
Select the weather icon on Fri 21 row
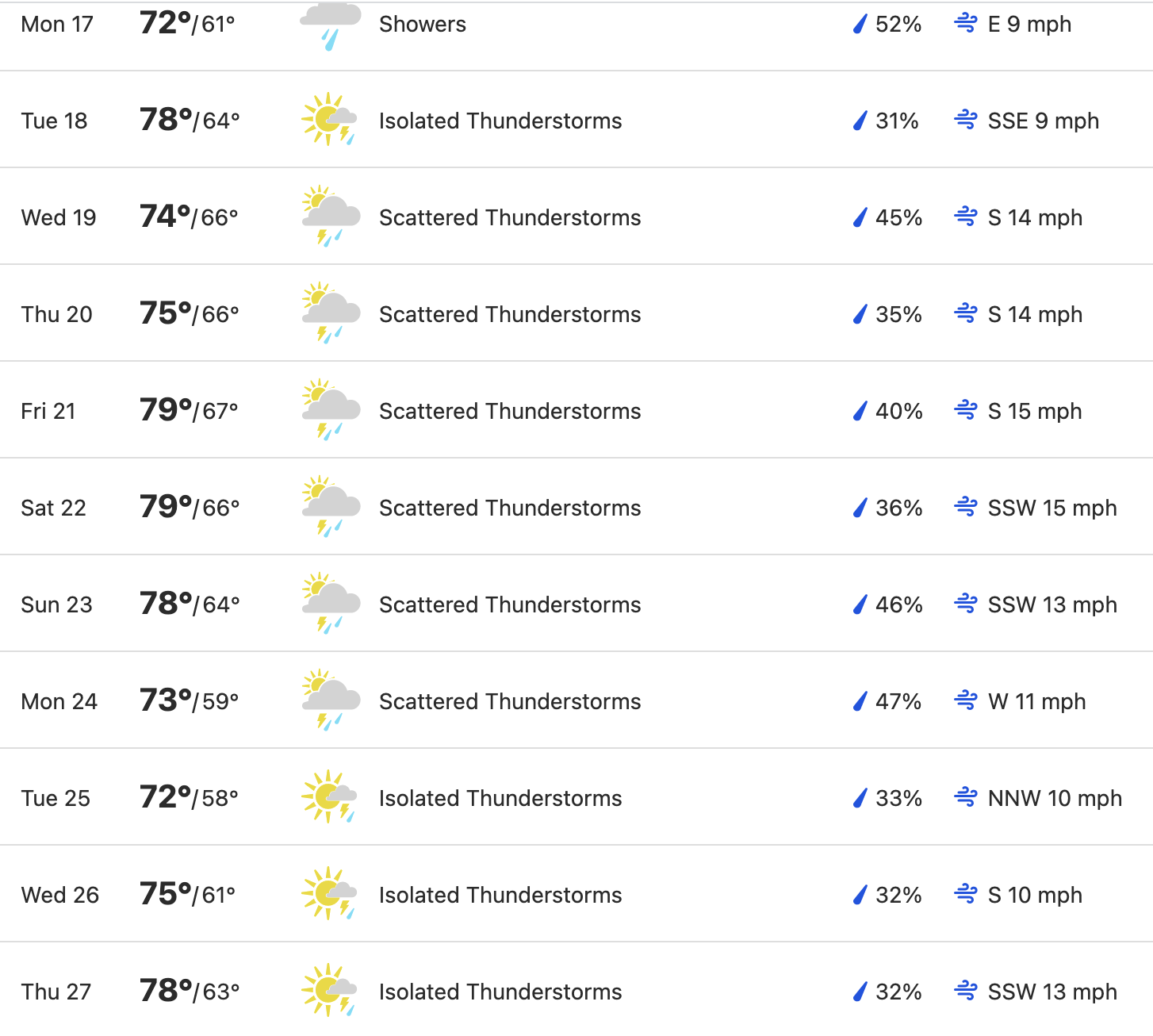click(x=331, y=410)
